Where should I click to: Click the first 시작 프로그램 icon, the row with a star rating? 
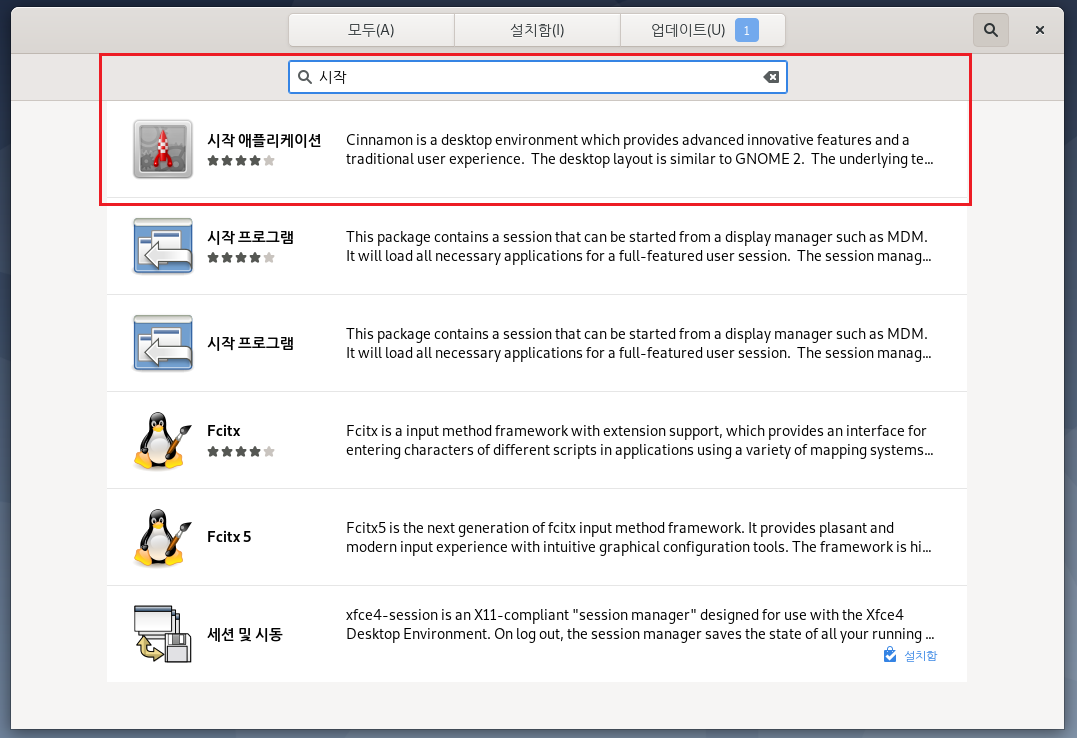163,246
